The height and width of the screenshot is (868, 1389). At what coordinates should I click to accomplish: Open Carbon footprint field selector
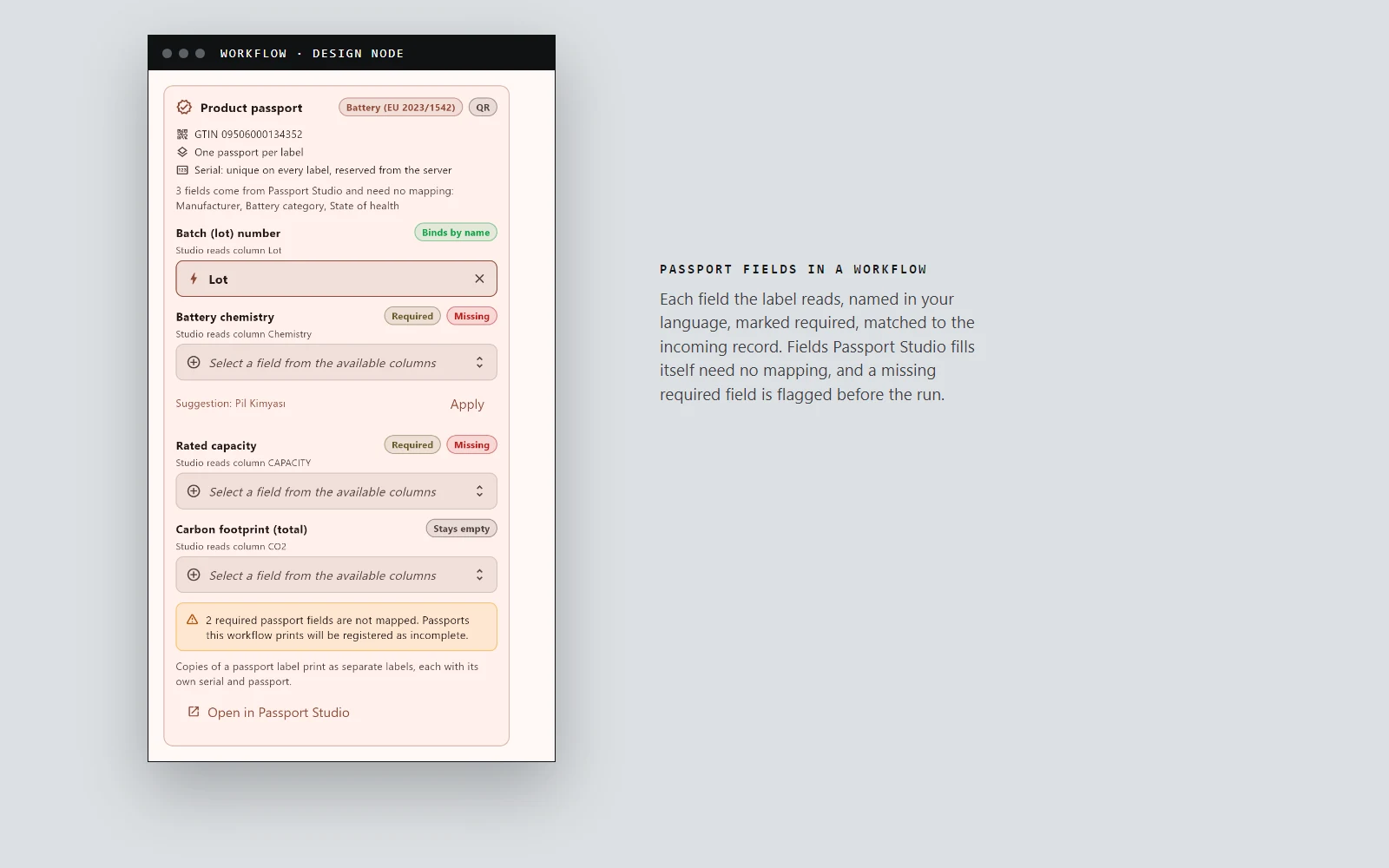tap(336, 575)
